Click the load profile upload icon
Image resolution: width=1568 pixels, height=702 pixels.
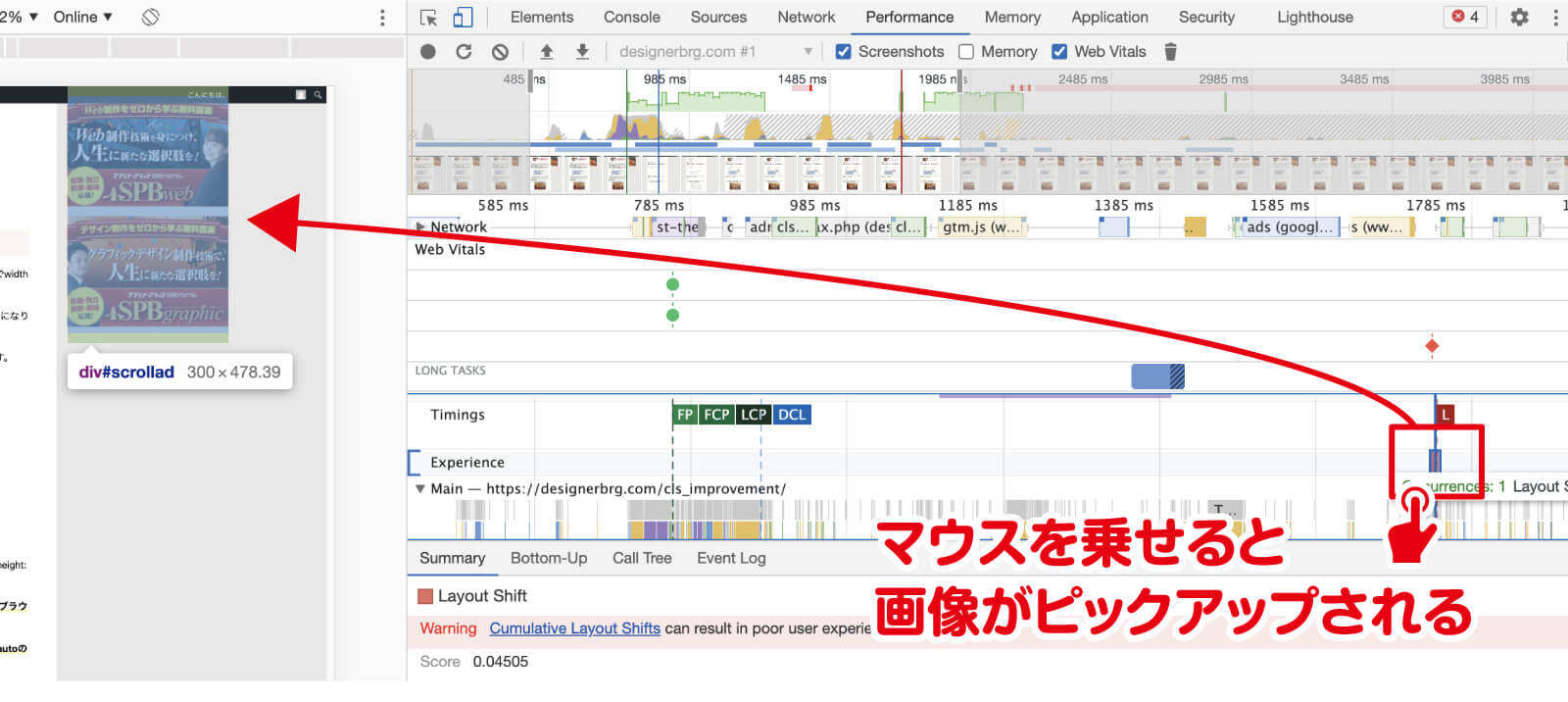547,52
